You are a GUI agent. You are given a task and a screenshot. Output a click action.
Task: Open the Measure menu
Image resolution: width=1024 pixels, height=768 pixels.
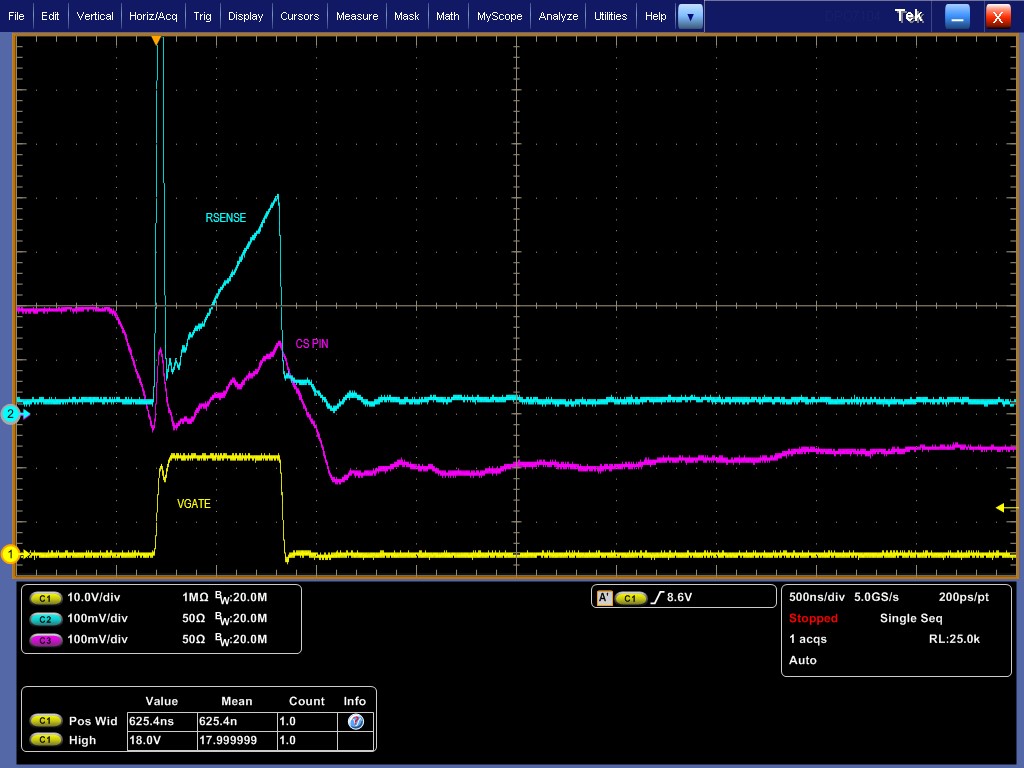[356, 15]
